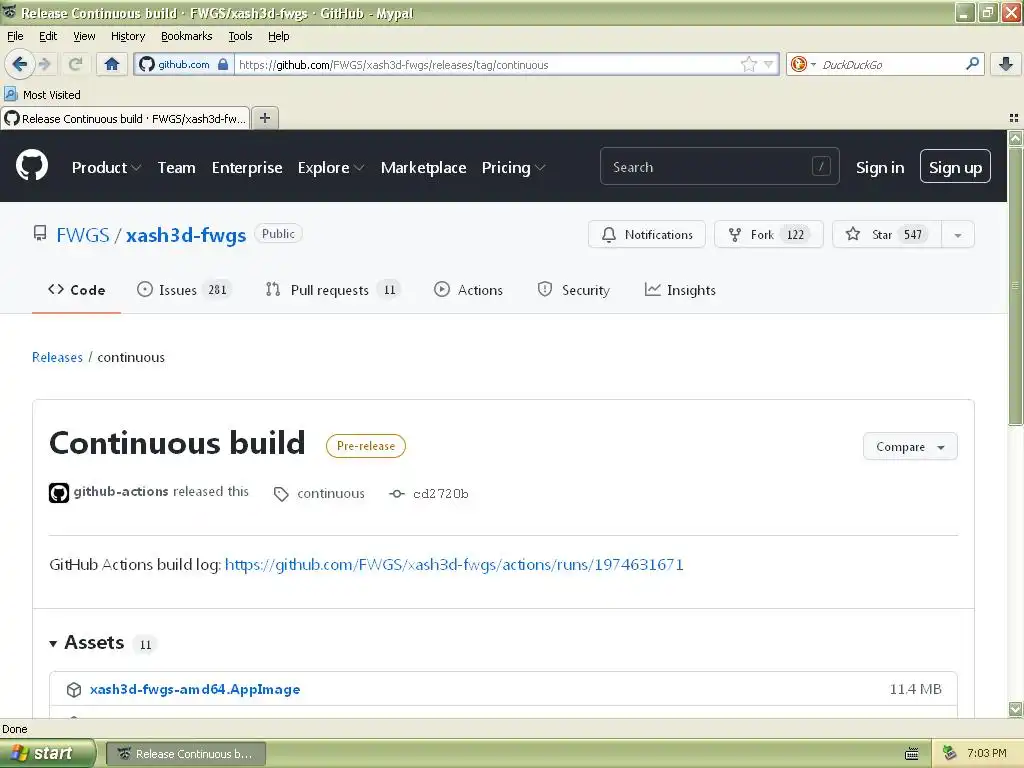Bookmark this page with the star icon
Image resolution: width=1024 pixels, height=768 pixels.
pyautogui.click(x=748, y=64)
